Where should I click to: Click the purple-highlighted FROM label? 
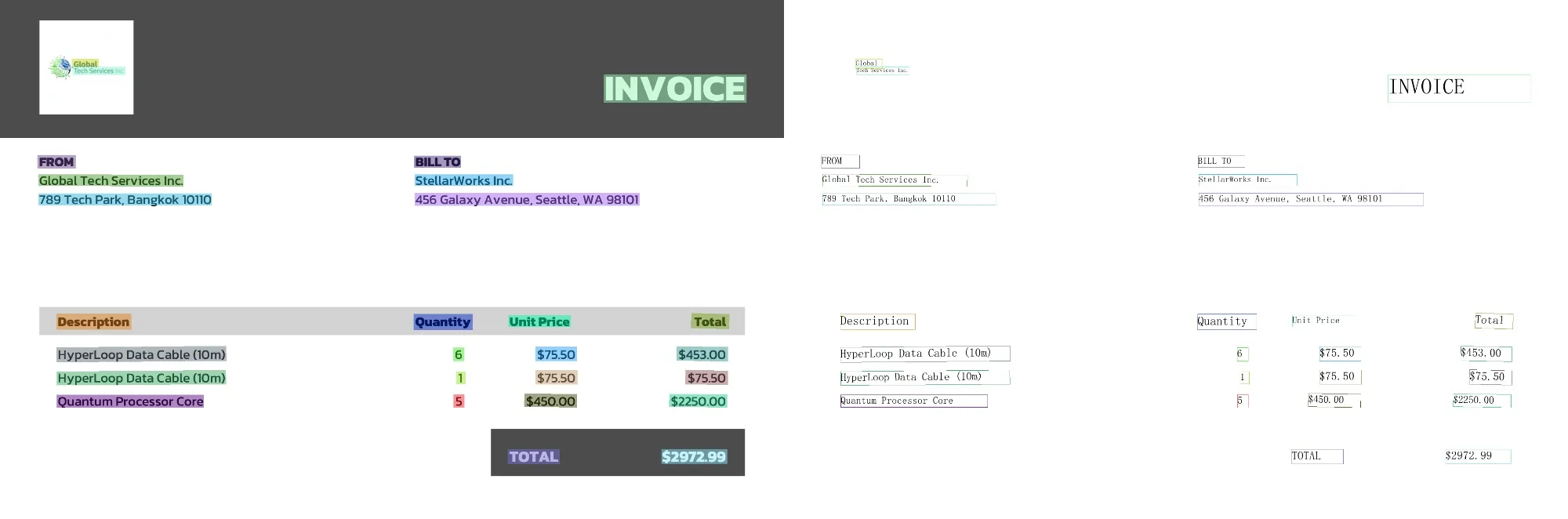point(56,162)
